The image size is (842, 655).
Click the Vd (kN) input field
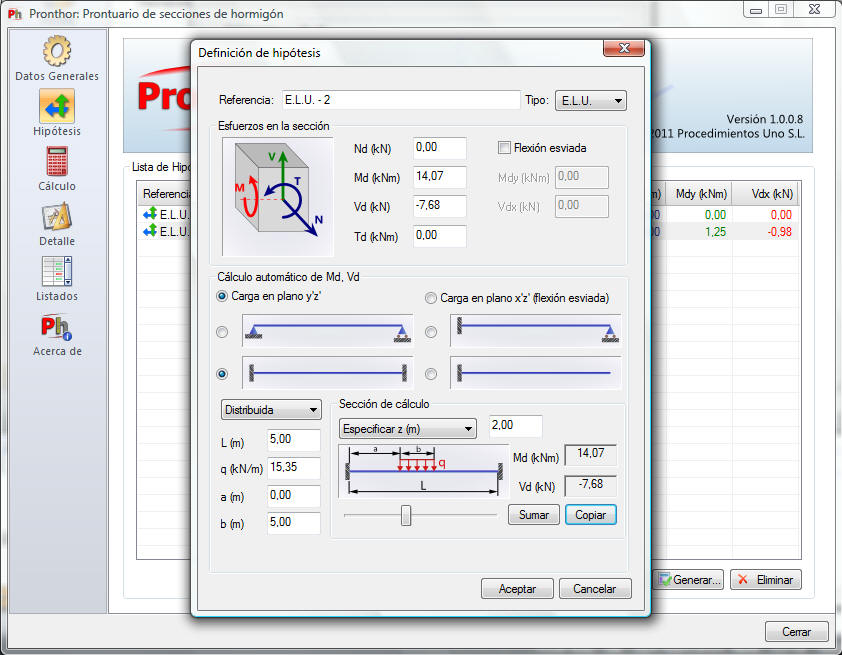pos(440,206)
